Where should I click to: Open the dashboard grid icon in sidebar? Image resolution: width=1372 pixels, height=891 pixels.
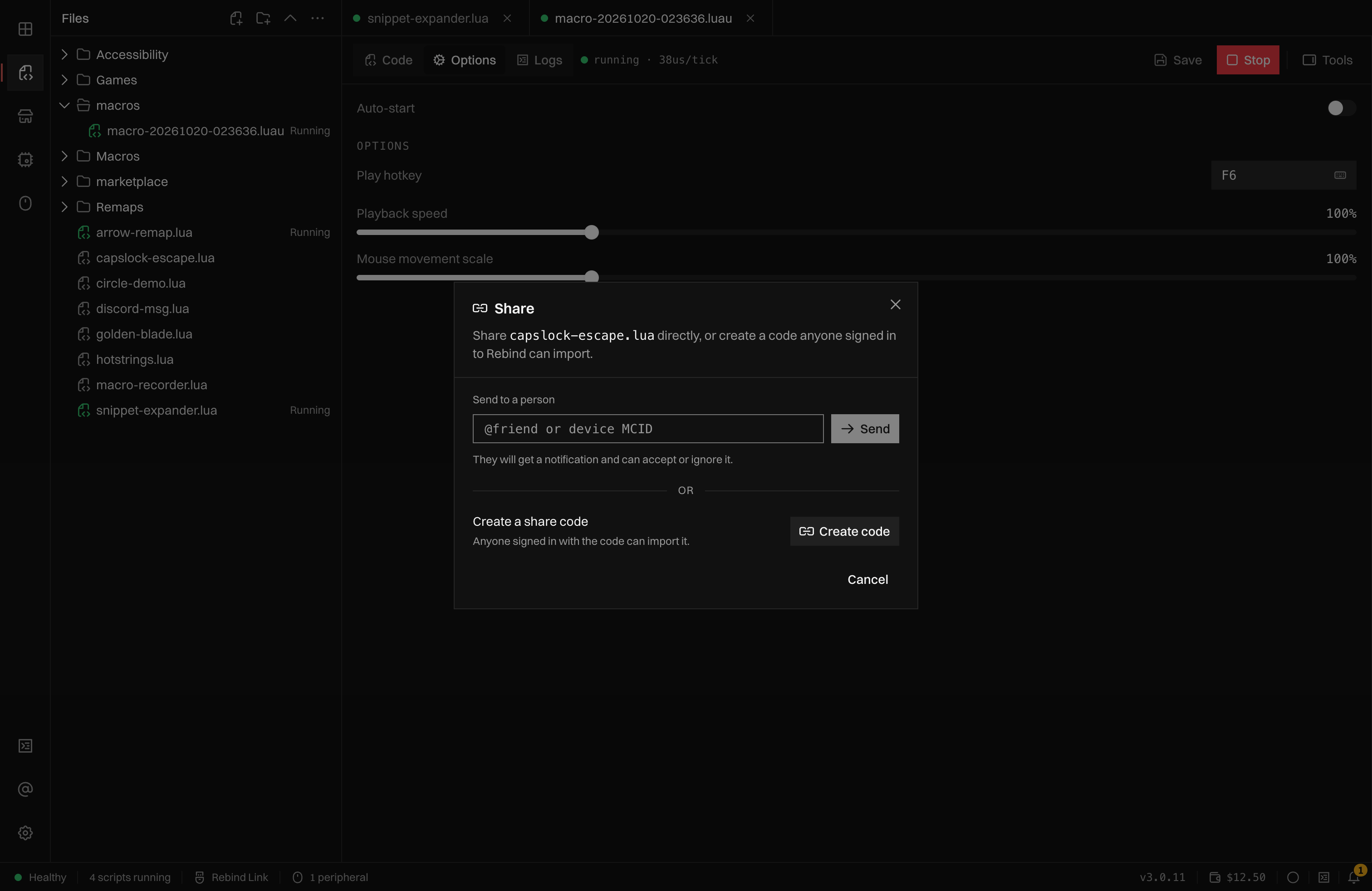(x=25, y=29)
